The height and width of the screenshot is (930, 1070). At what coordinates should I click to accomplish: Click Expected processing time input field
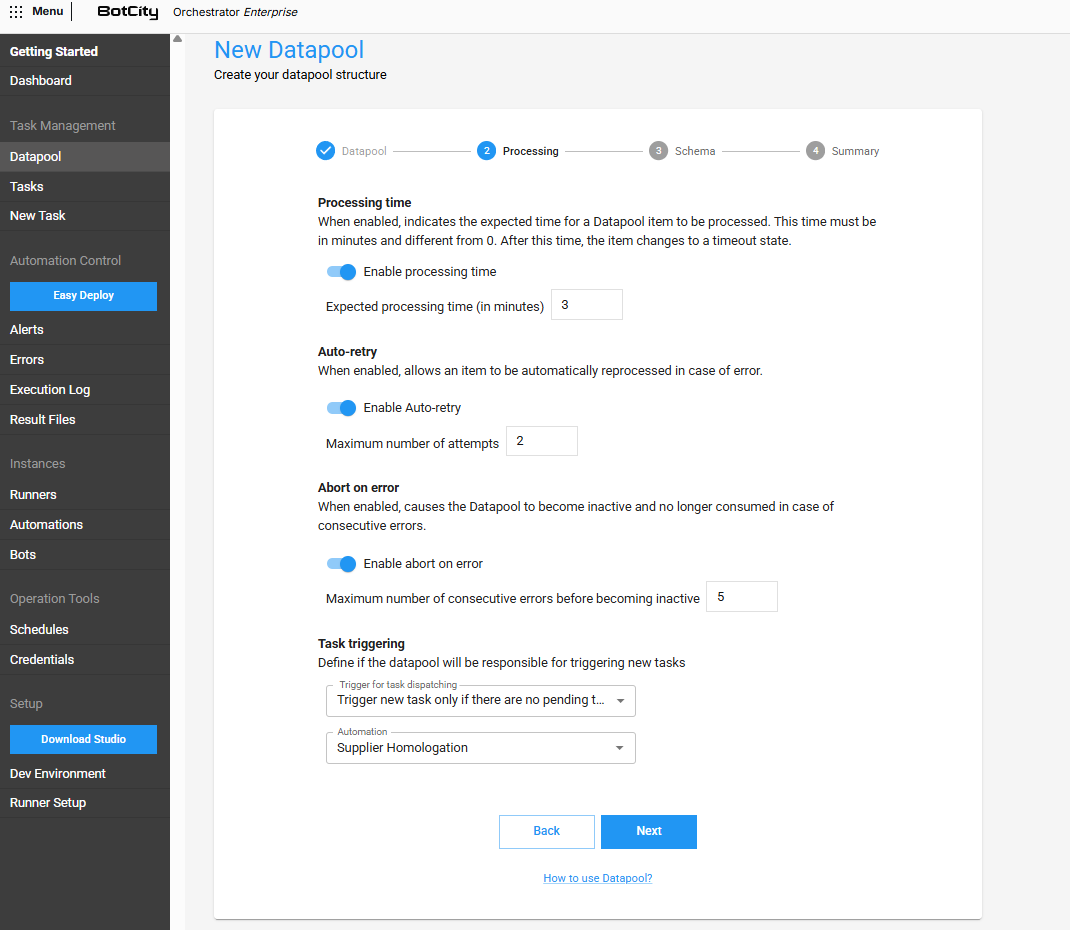[586, 305]
